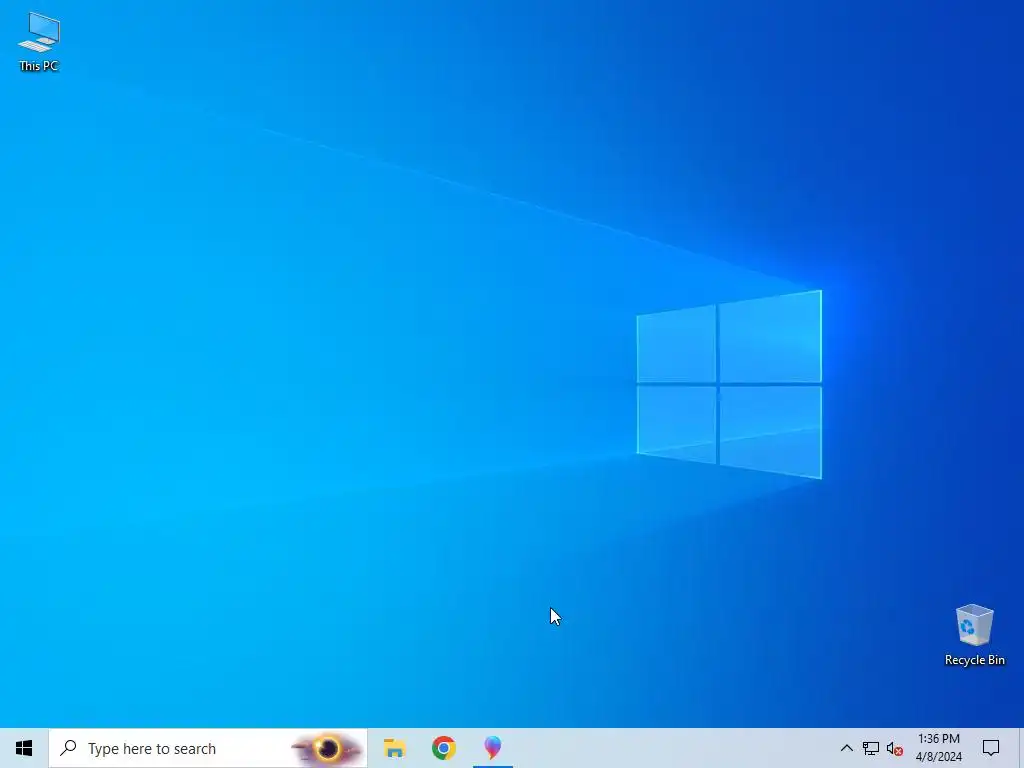Click the taskbar search box
This screenshot has width=1024, height=768.
click(208, 748)
